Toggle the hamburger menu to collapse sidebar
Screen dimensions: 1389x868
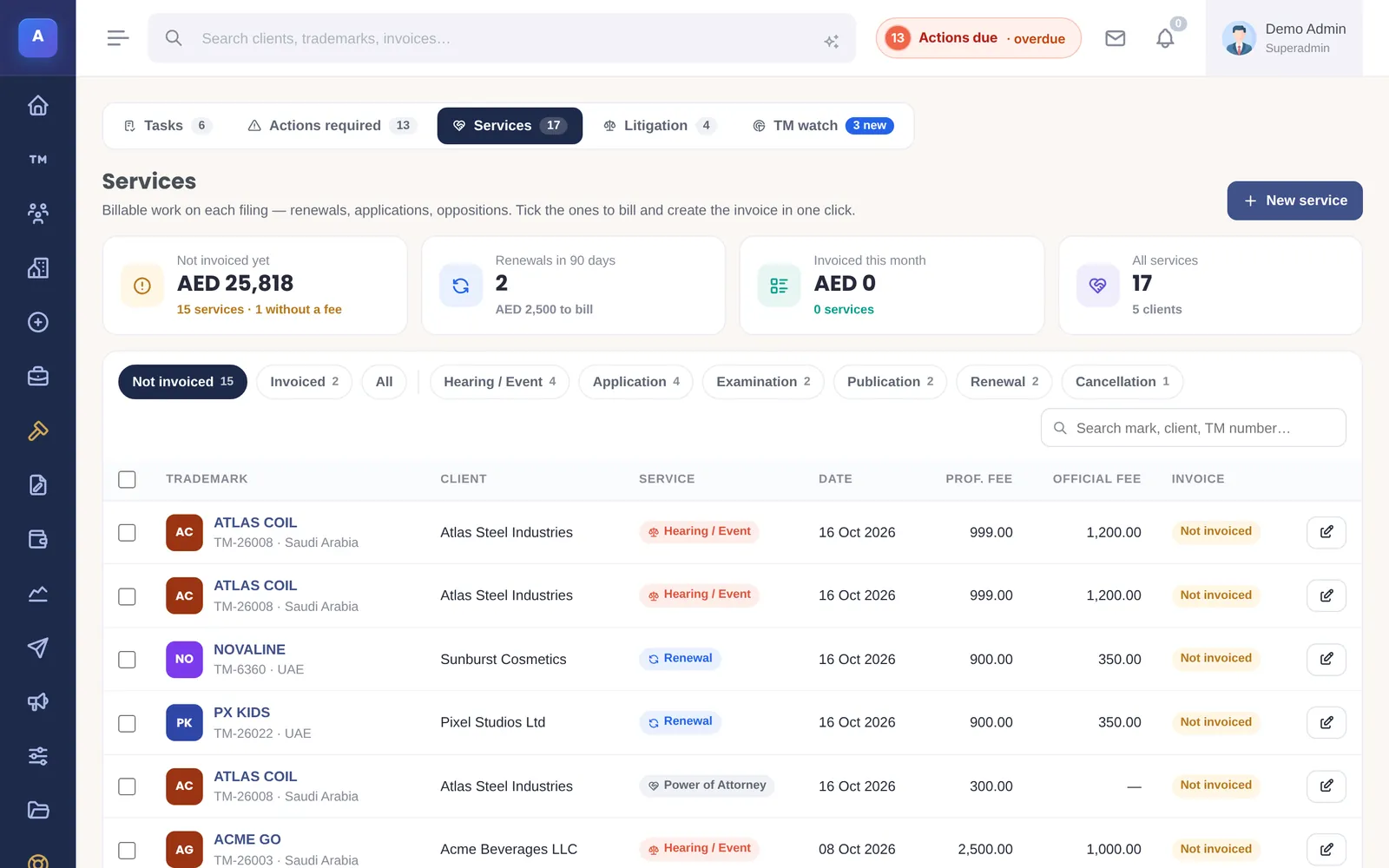pyautogui.click(x=118, y=38)
